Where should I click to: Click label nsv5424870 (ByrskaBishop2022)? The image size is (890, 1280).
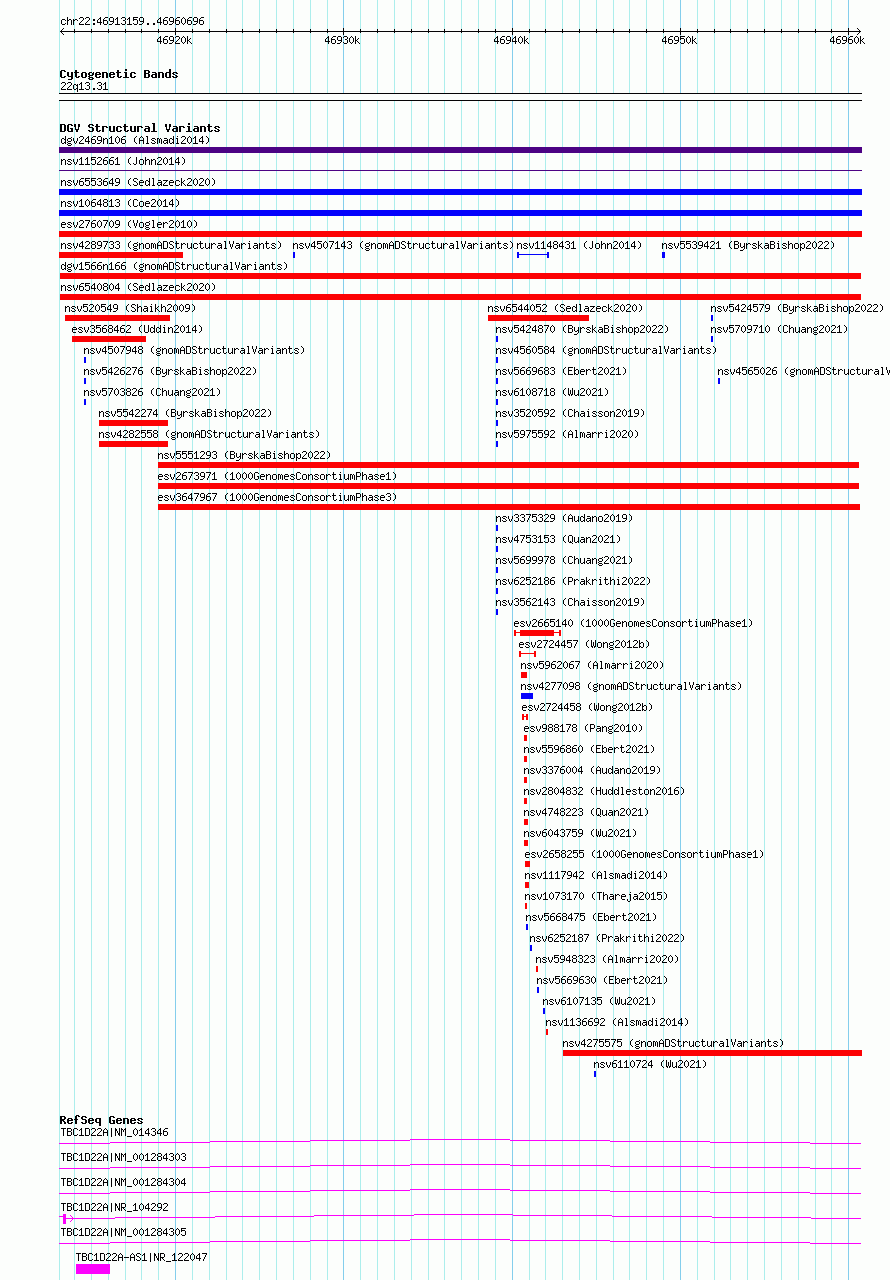click(582, 329)
